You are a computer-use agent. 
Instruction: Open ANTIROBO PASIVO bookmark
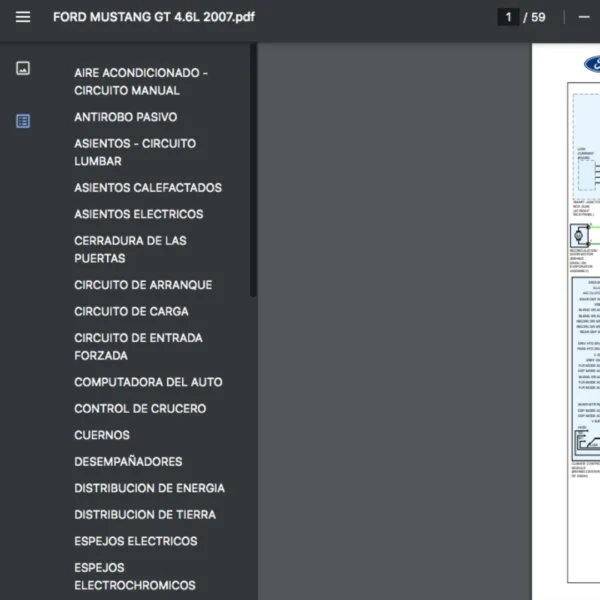coord(126,117)
